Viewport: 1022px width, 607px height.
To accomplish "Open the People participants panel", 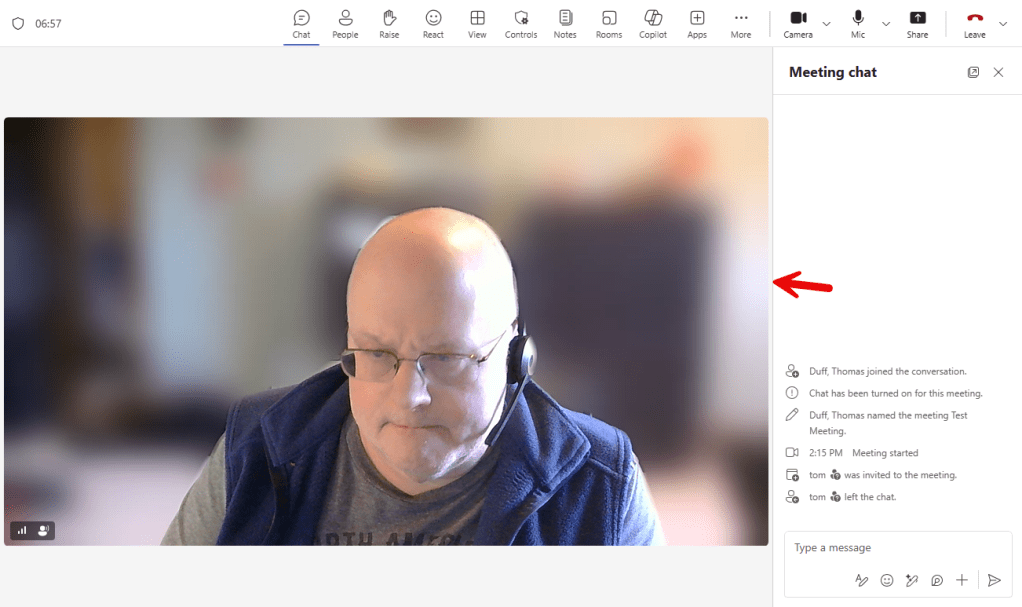I will (345, 23).
